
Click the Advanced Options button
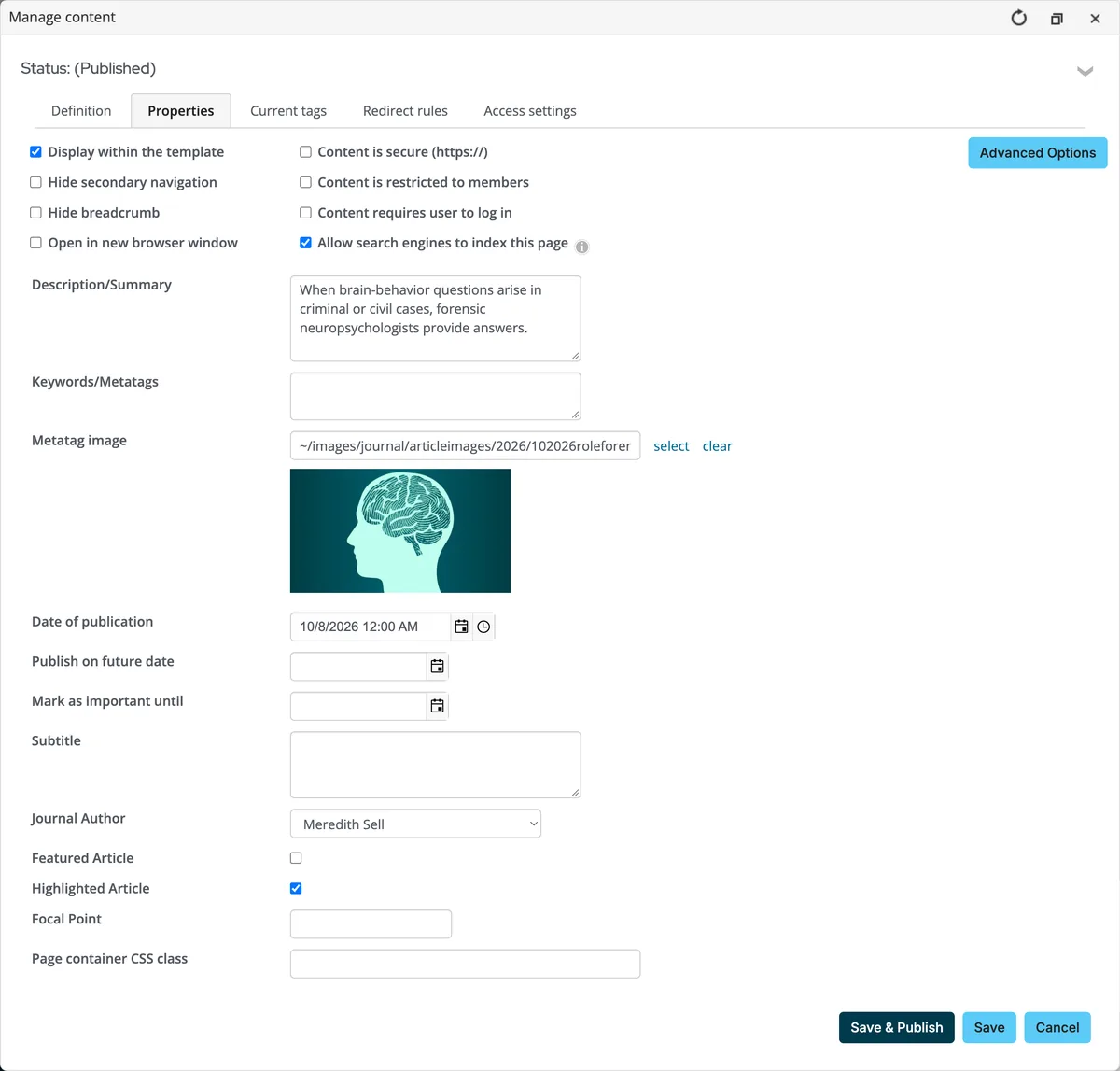pos(1038,153)
